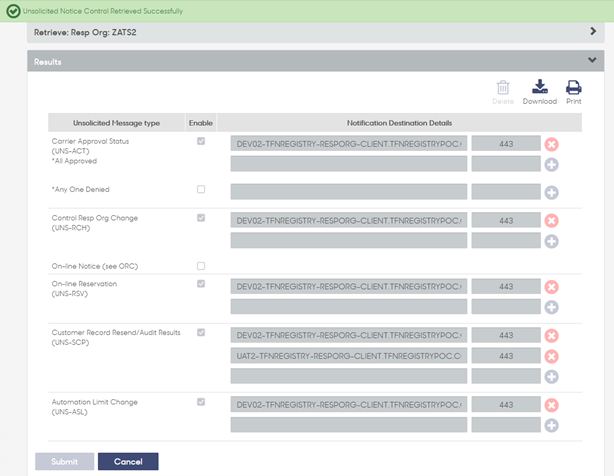The width and height of the screenshot is (614, 476).
Task: Add new destination under Control Resp Org Change
Action: [551, 241]
